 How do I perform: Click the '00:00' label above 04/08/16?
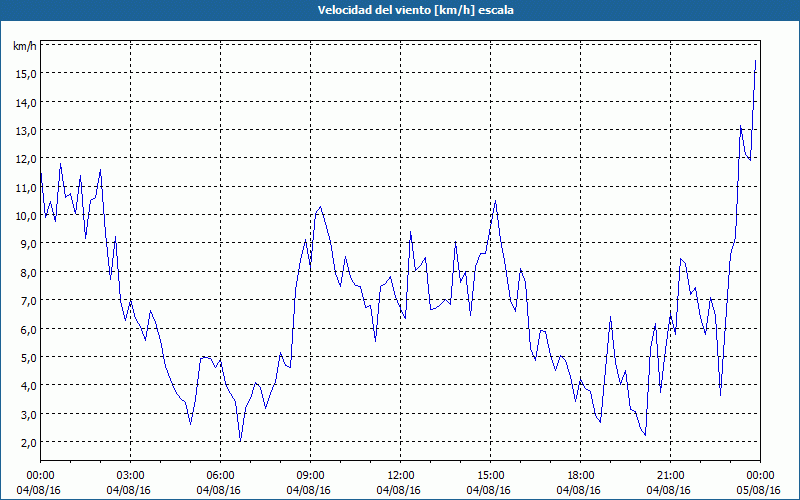[x=40, y=476]
